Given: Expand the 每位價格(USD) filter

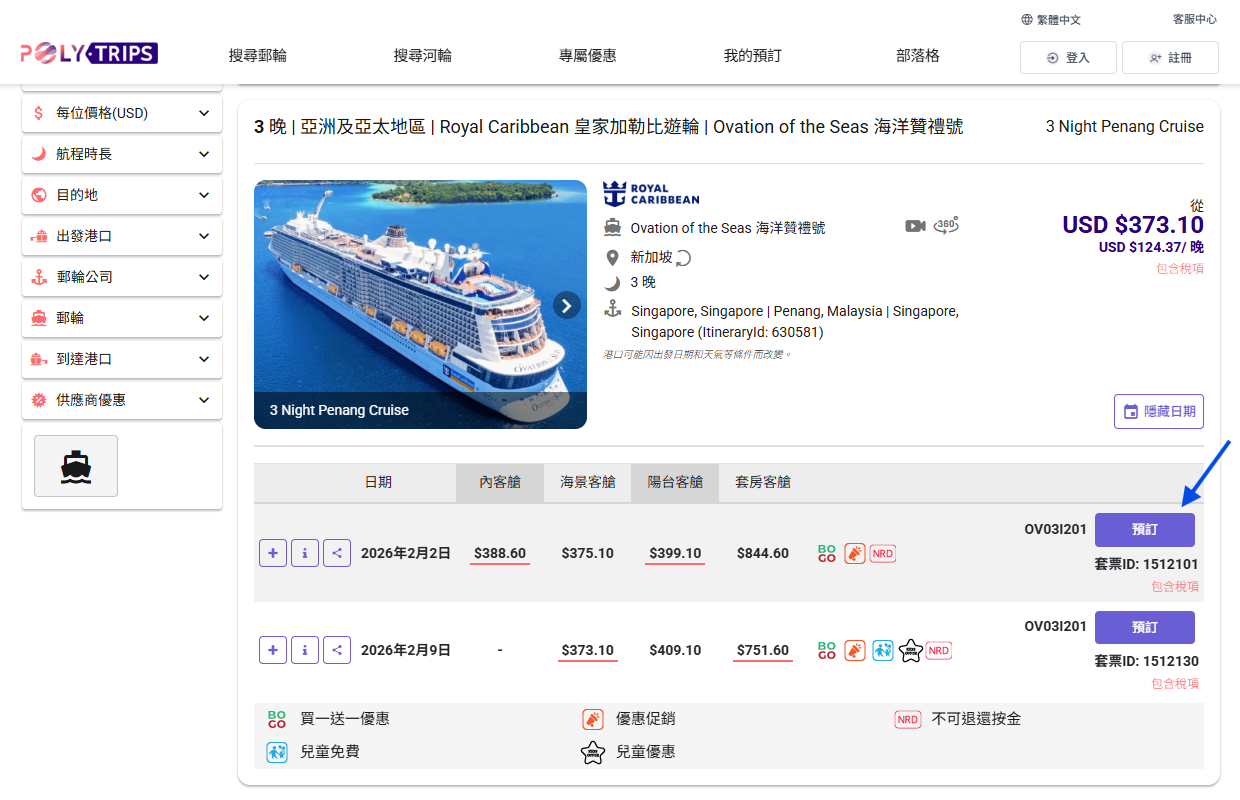Looking at the screenshot, I should [122, 113].
